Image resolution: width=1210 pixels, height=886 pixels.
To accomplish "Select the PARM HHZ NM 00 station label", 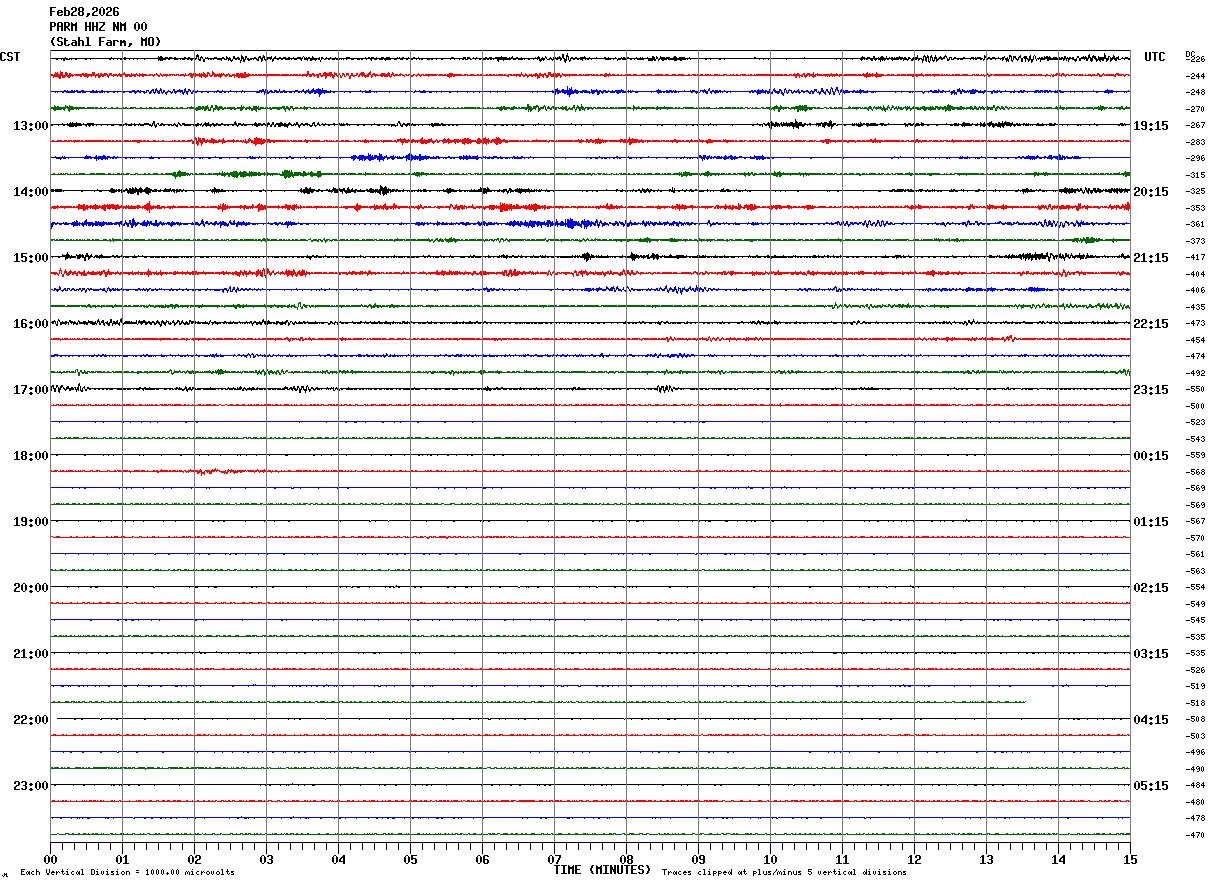I will 98,27.
